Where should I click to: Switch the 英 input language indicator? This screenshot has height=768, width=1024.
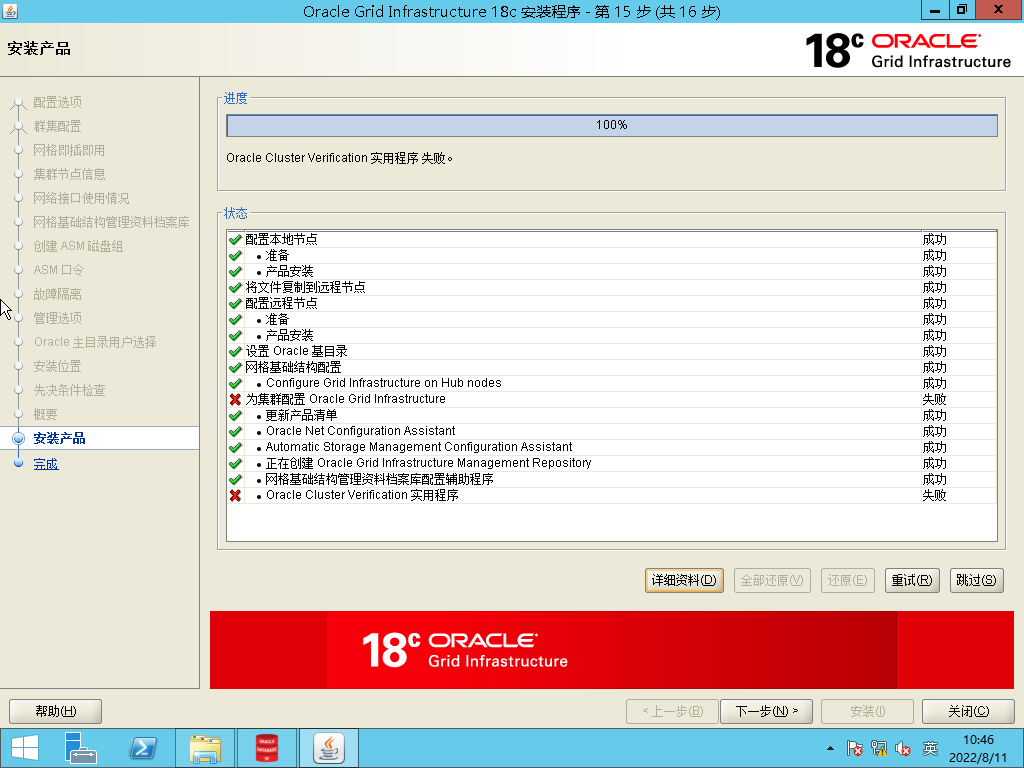tap(931, 748)
